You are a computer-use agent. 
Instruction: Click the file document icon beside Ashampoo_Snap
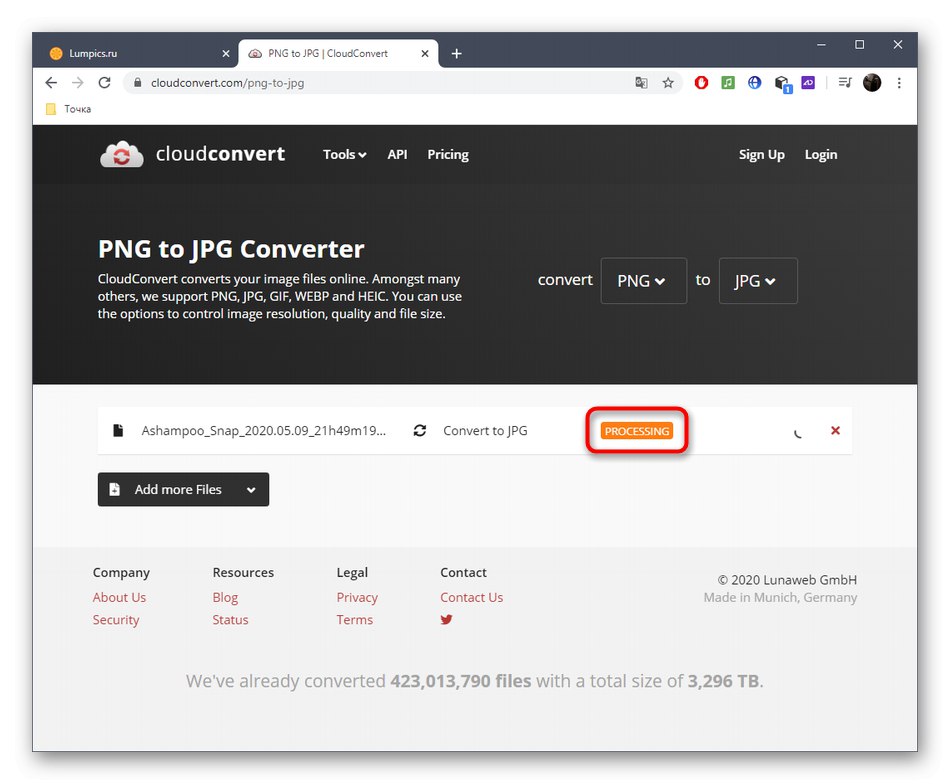118,430
